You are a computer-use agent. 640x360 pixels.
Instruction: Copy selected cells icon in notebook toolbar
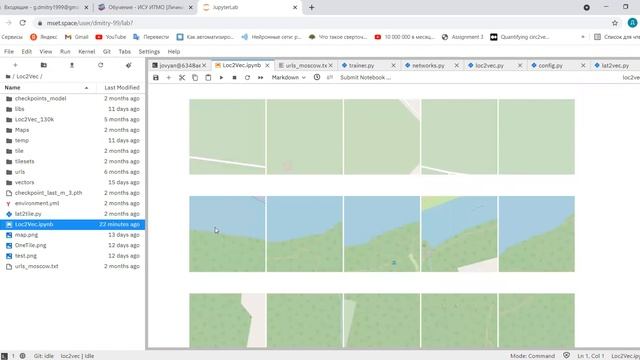(x=195, y=78)
